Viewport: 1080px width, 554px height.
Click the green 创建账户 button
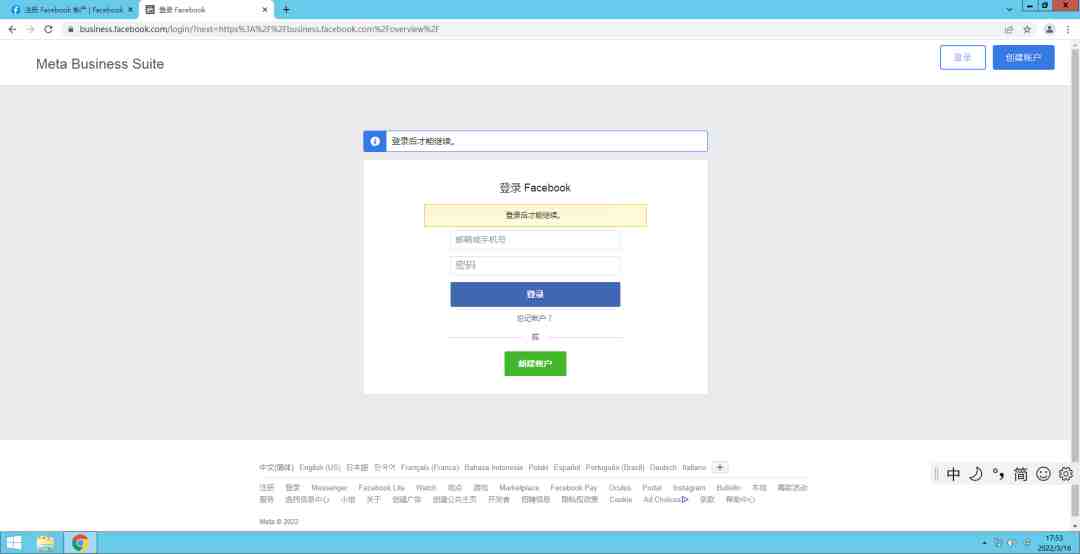(x=535, y=363)
